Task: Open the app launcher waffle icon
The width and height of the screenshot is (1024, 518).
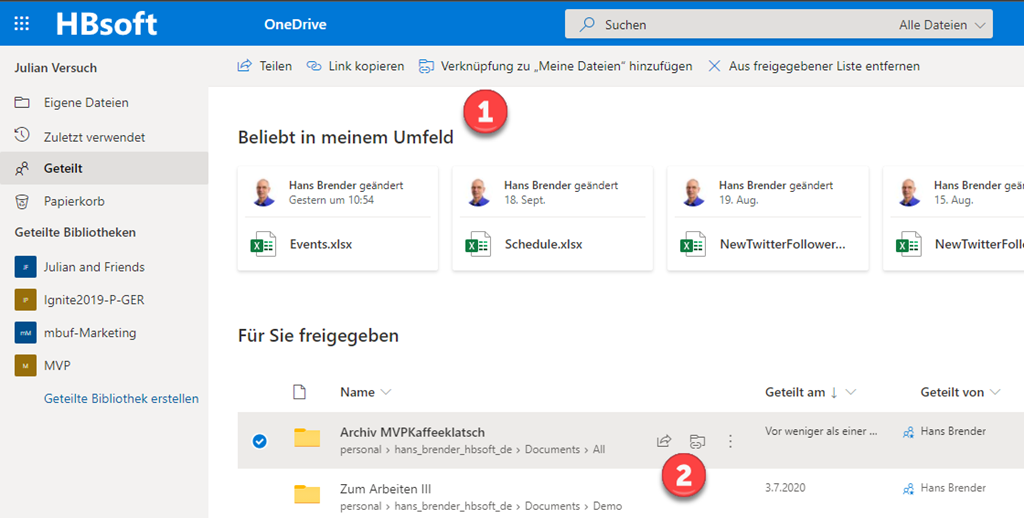Action: click(22, 24)
